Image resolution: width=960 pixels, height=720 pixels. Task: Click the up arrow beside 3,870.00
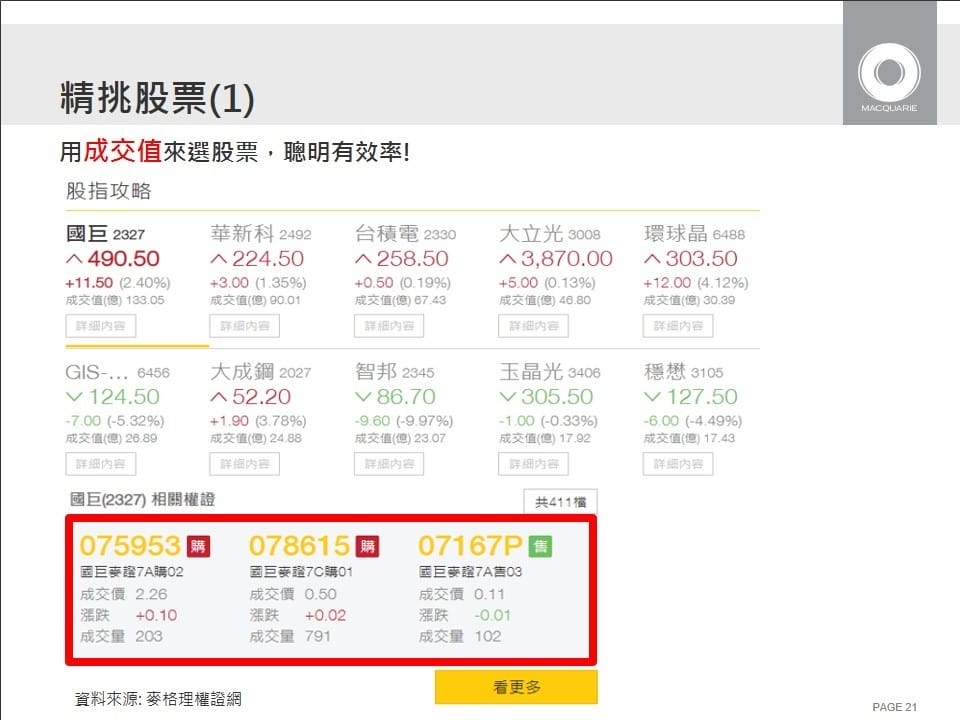[x=506, y=259]
